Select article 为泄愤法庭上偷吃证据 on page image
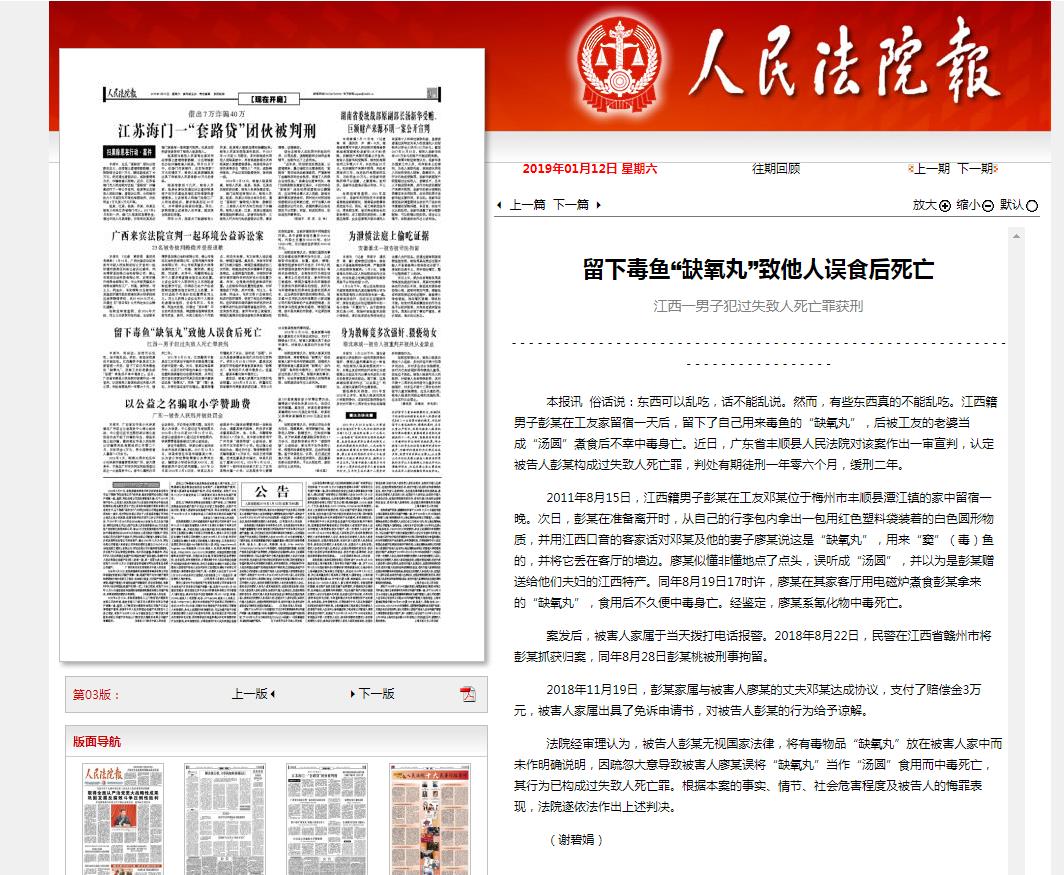 tap(389, 236)
